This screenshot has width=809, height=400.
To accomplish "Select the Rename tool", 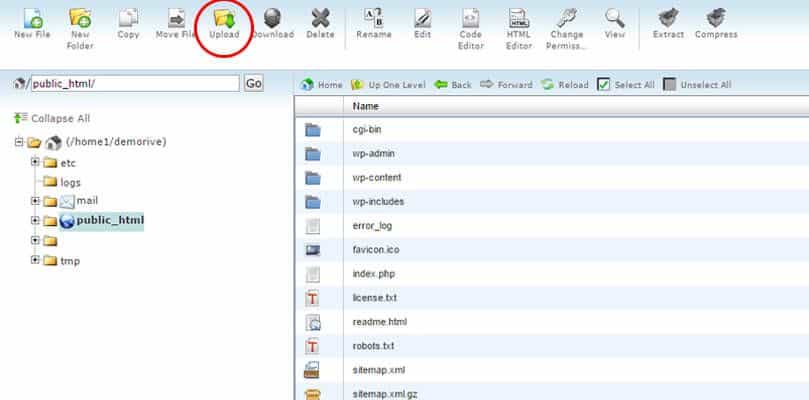I will coord(374,24).
